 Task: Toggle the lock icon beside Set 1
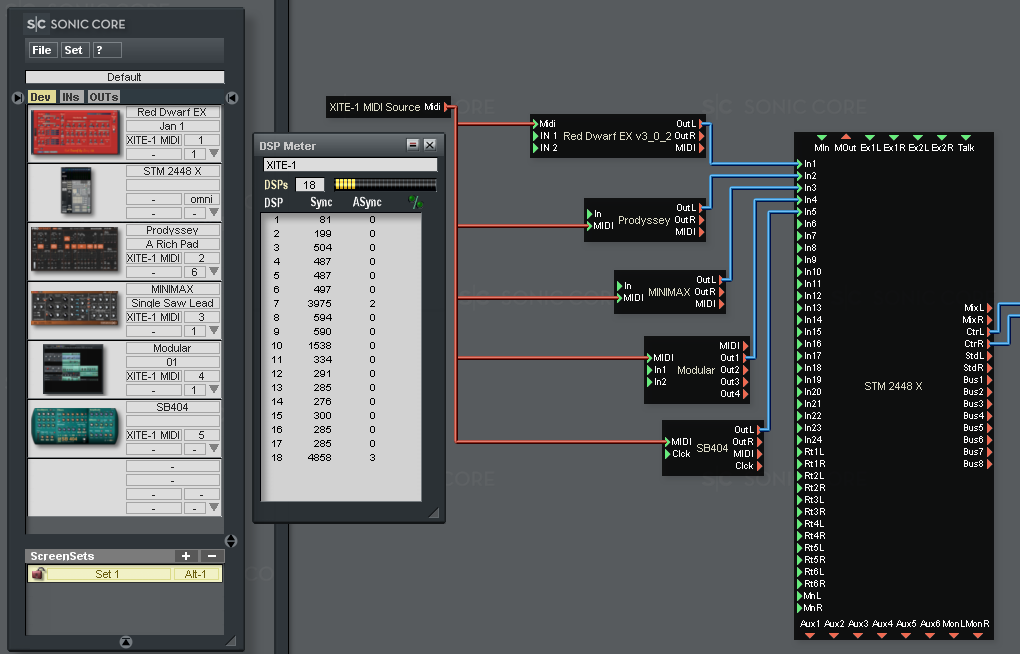click(x=38, y=573)
